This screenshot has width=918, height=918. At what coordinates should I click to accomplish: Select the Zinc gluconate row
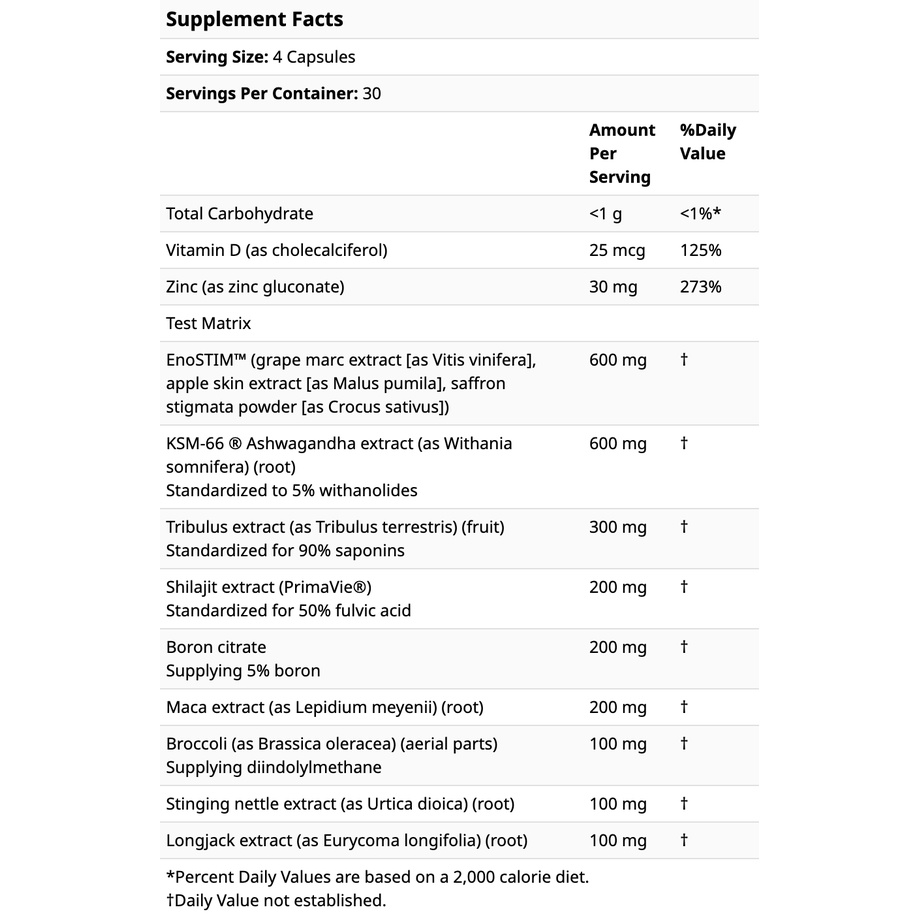tap(255, 287)
